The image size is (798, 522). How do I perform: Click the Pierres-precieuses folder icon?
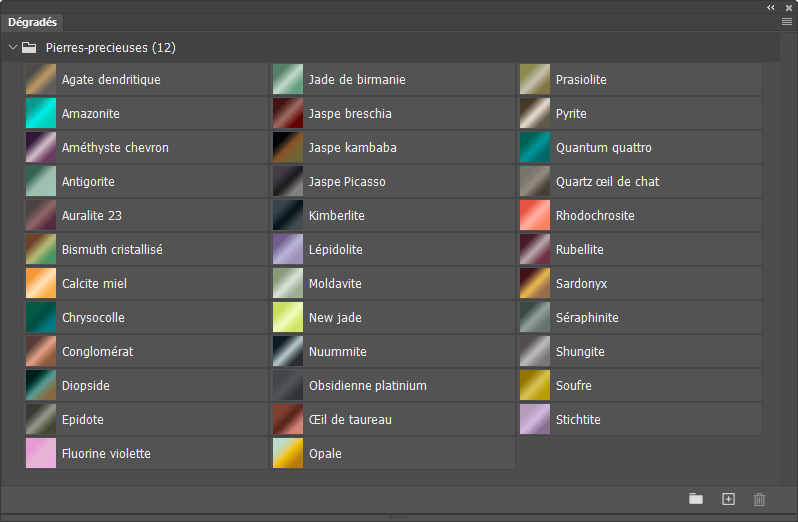(29, 47)
